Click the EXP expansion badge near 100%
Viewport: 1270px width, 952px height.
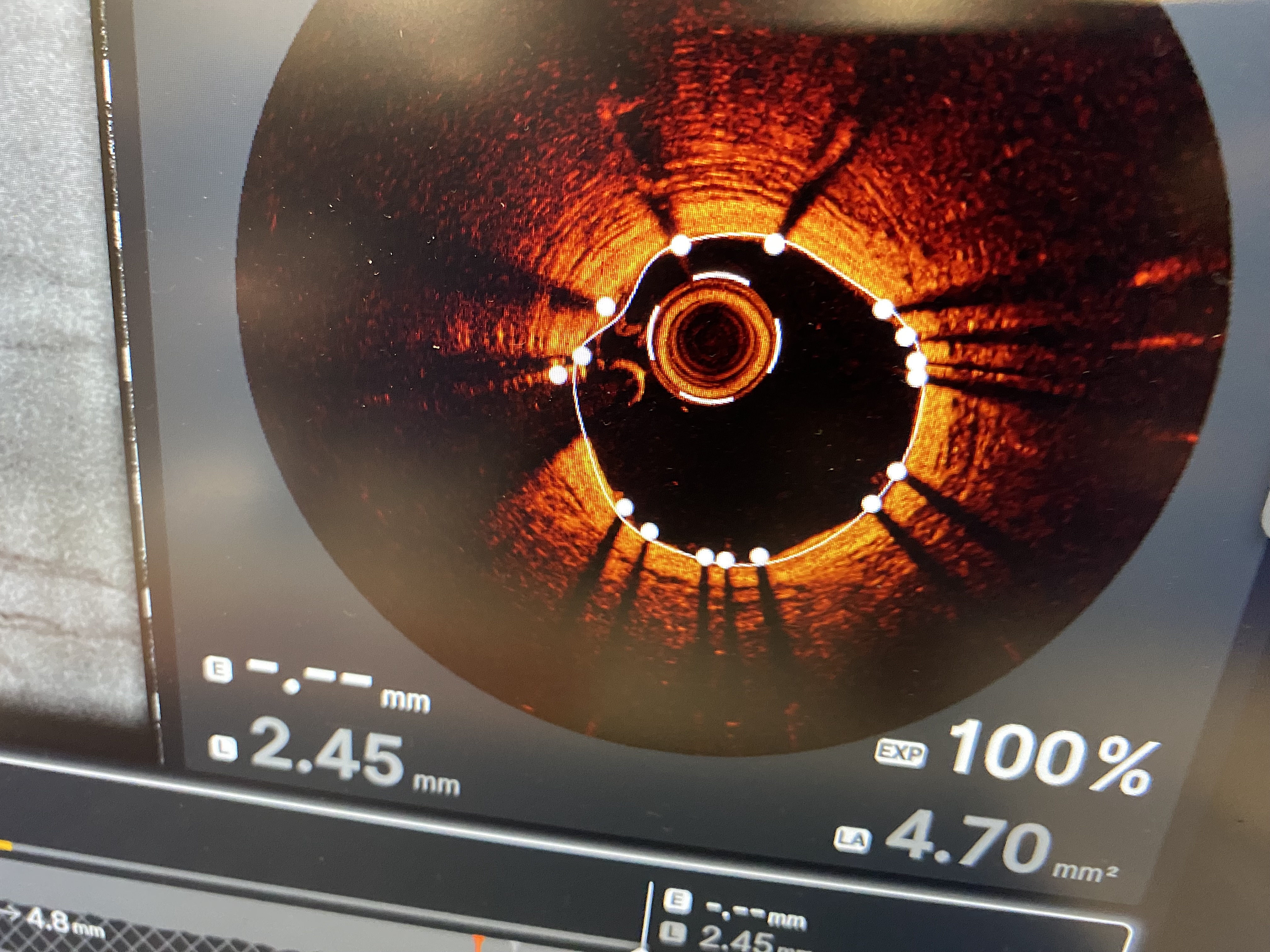pyautogui.click(x=901, y=753)
